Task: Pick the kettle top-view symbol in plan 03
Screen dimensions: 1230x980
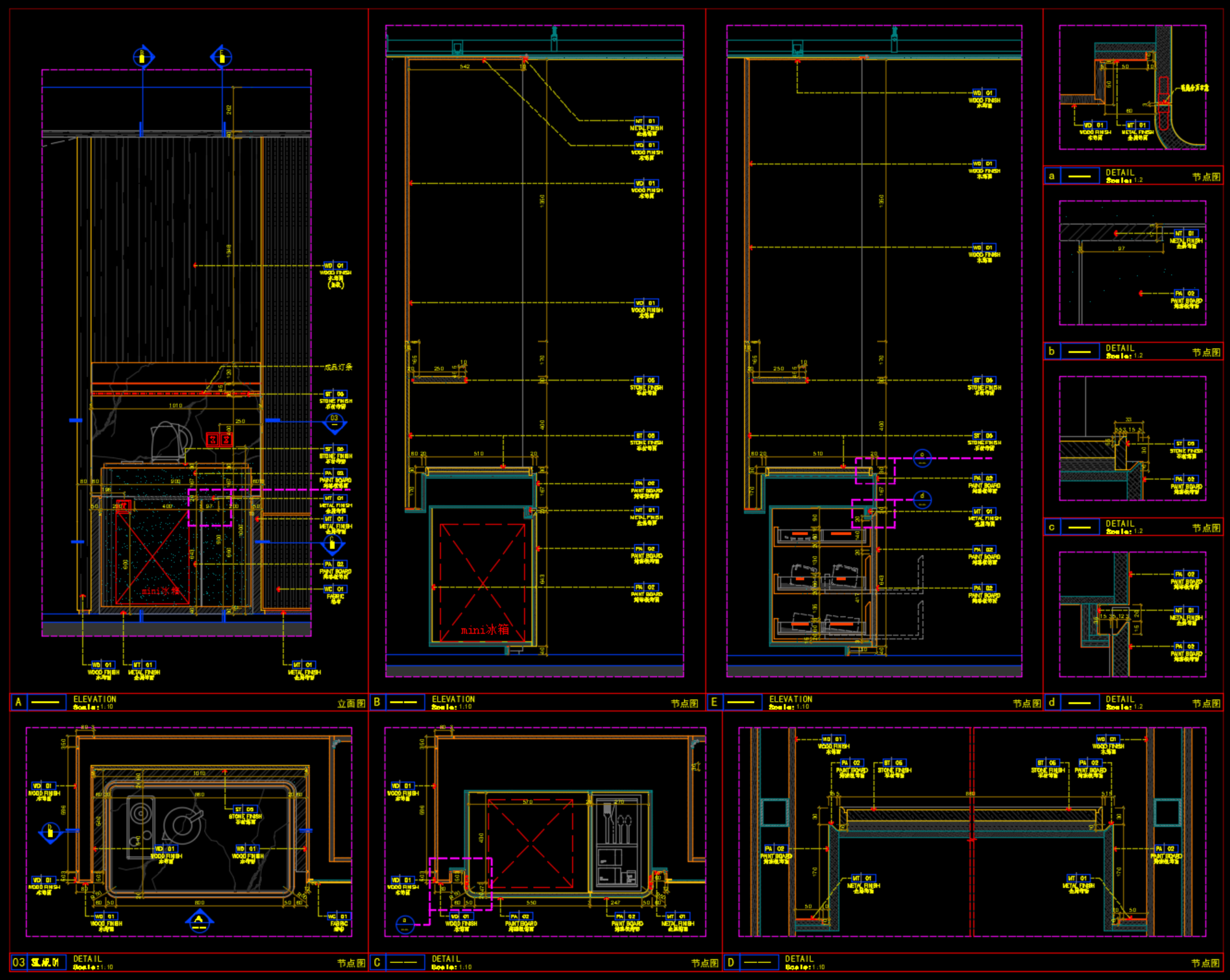Action: click(x=184, y=824)
